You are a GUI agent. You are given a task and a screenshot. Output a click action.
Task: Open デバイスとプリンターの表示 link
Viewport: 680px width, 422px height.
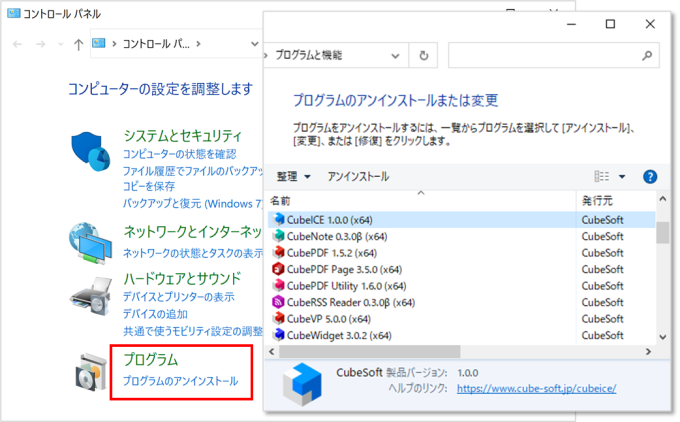(179, 297)
